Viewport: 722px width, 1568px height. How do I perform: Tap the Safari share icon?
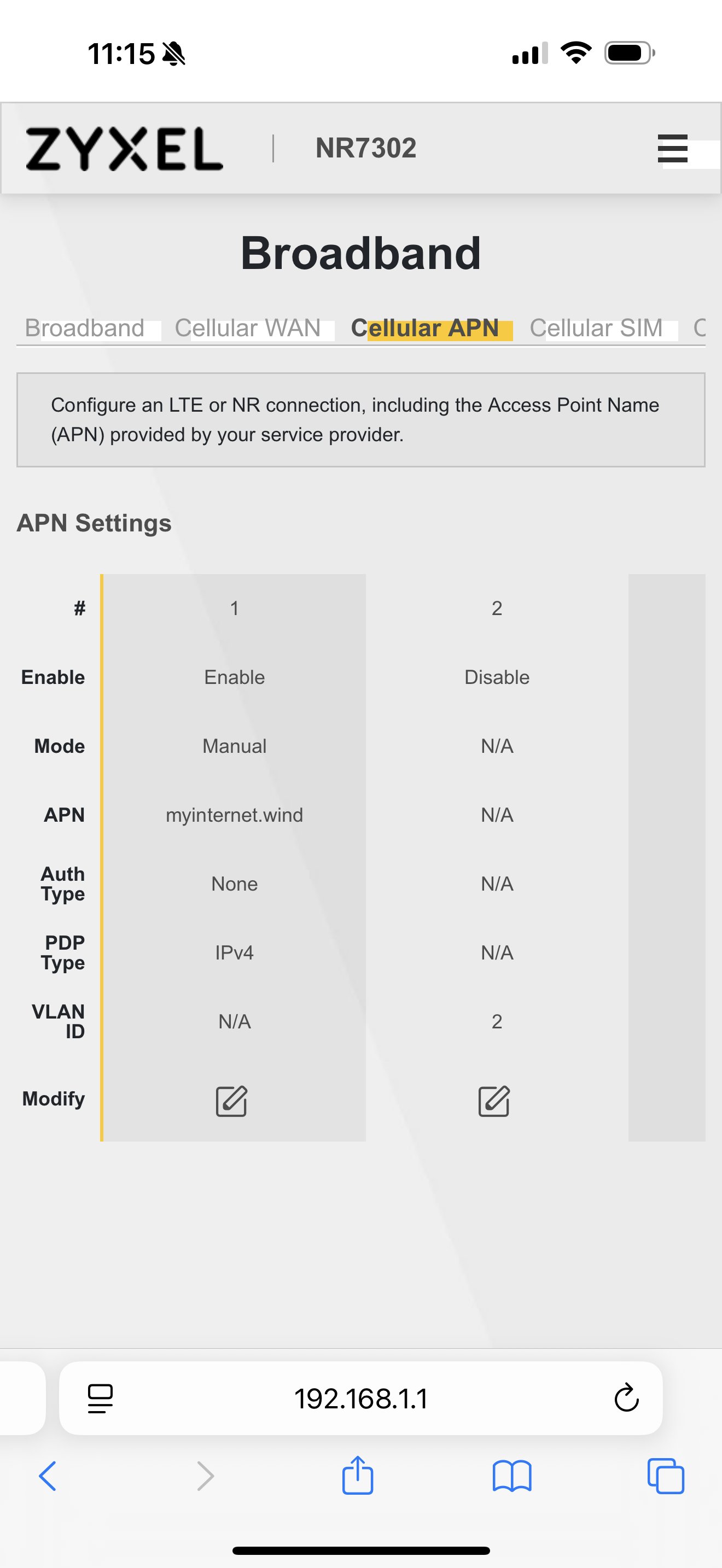[x=357, y=1476]
